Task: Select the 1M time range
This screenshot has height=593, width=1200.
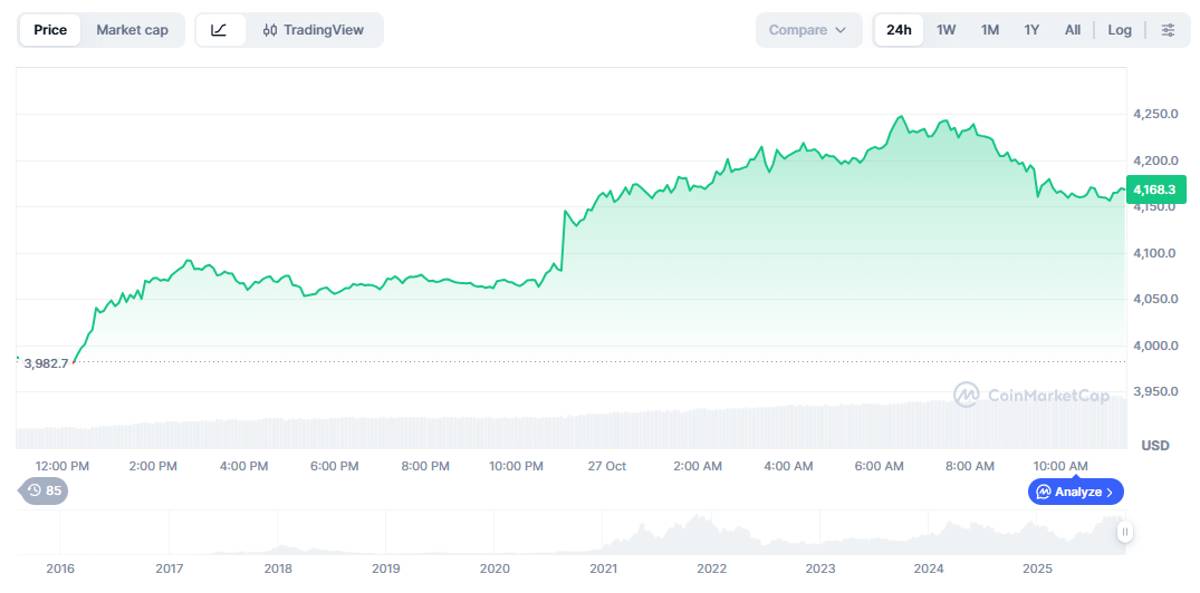Action: tap(990, 30)
